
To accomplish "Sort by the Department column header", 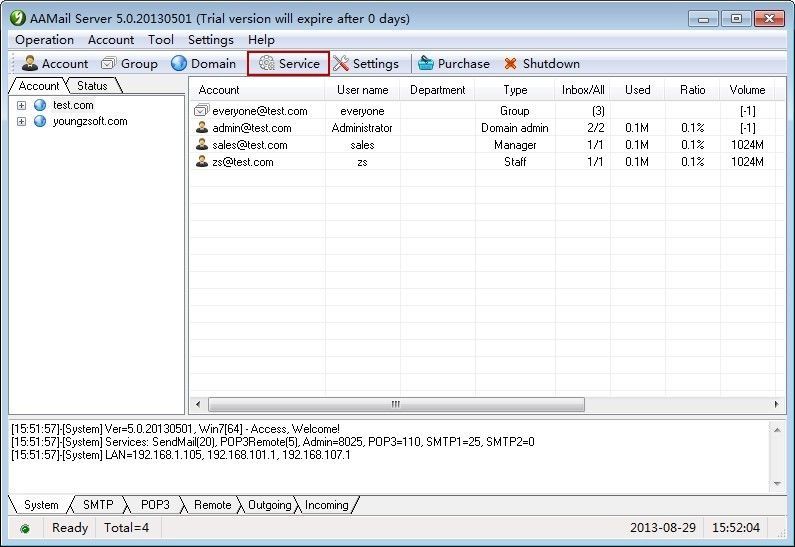I will [x=438, y=90].
